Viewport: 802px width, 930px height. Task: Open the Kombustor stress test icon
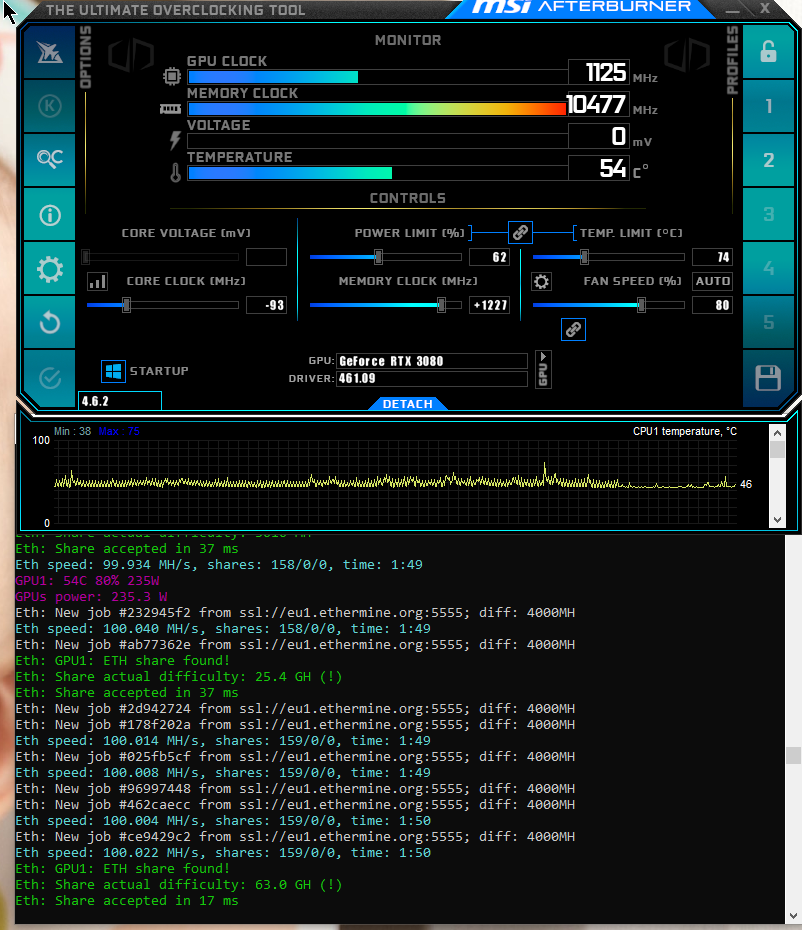point(50,106)
